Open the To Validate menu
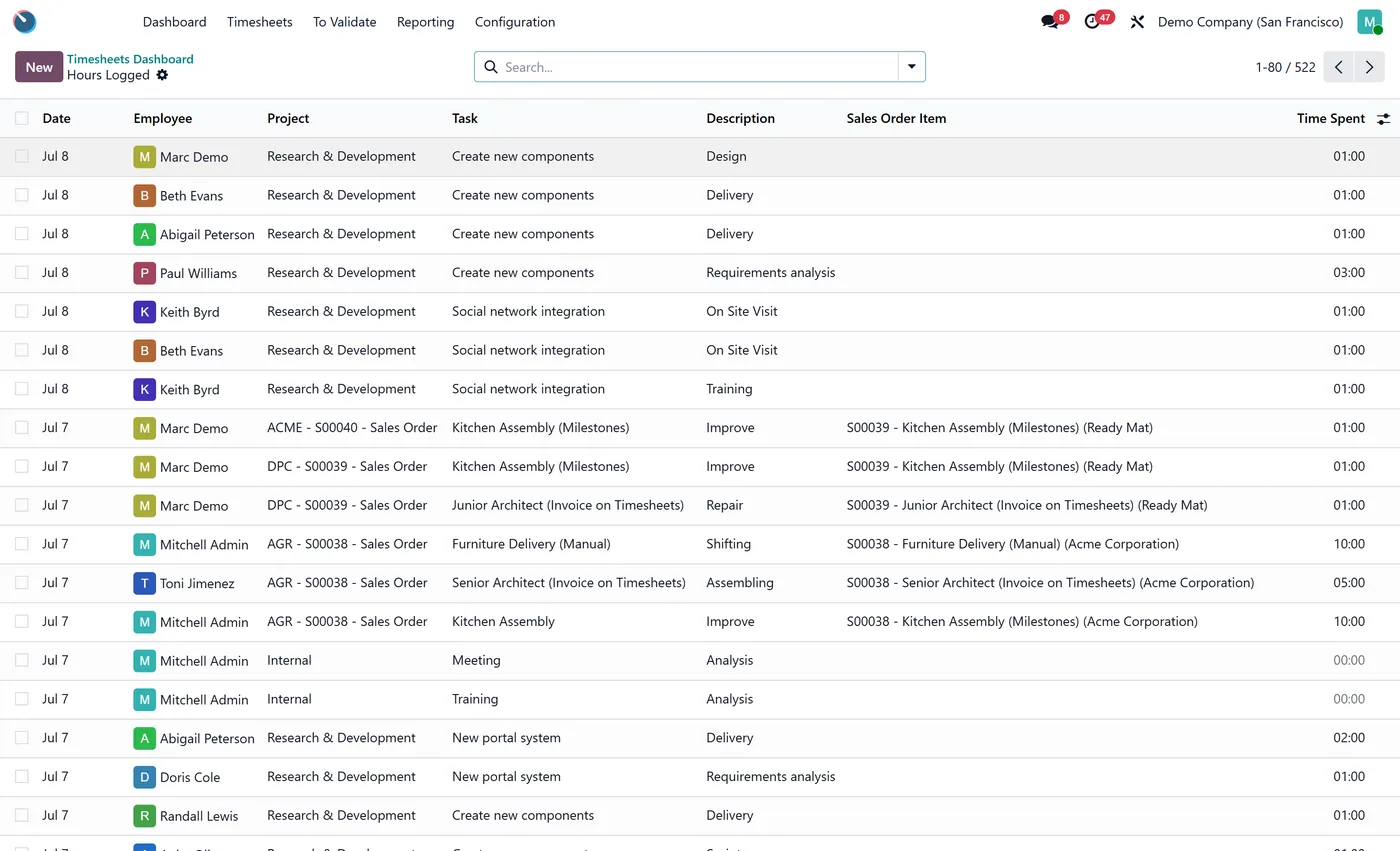The height and width of the screenshot is (851, 1400). pos(345,22)
